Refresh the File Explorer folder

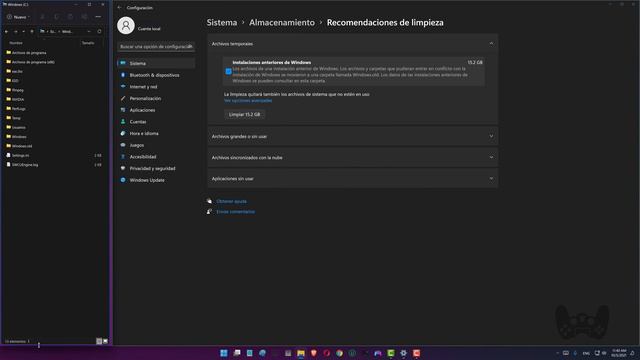tap(99, 31)
